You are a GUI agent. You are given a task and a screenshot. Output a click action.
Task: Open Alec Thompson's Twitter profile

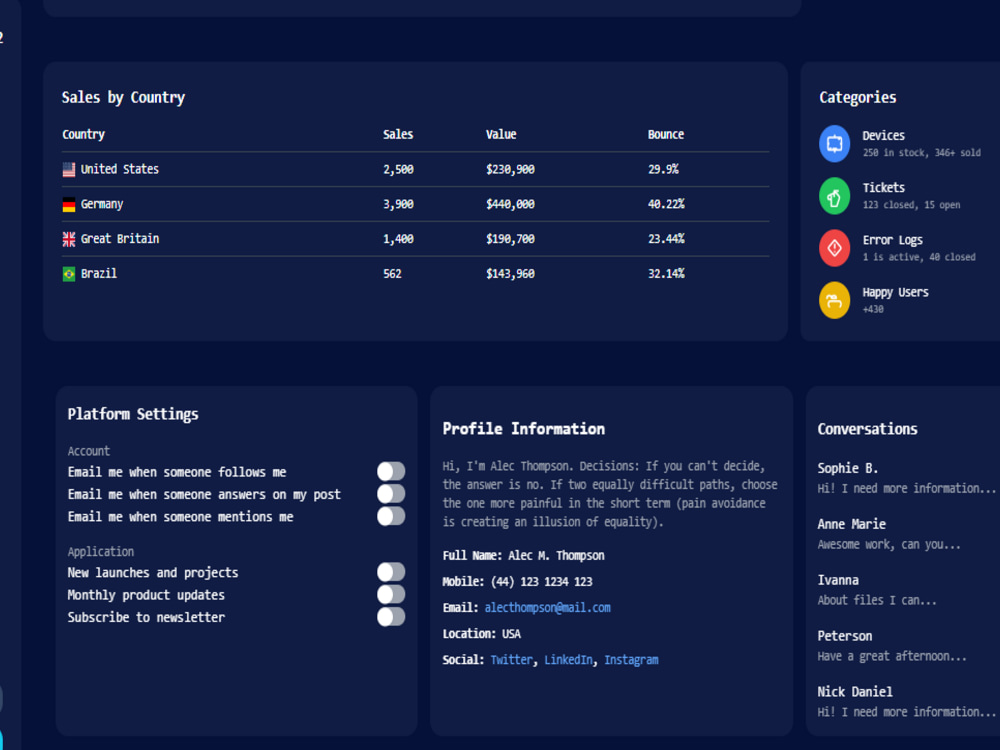512,659
